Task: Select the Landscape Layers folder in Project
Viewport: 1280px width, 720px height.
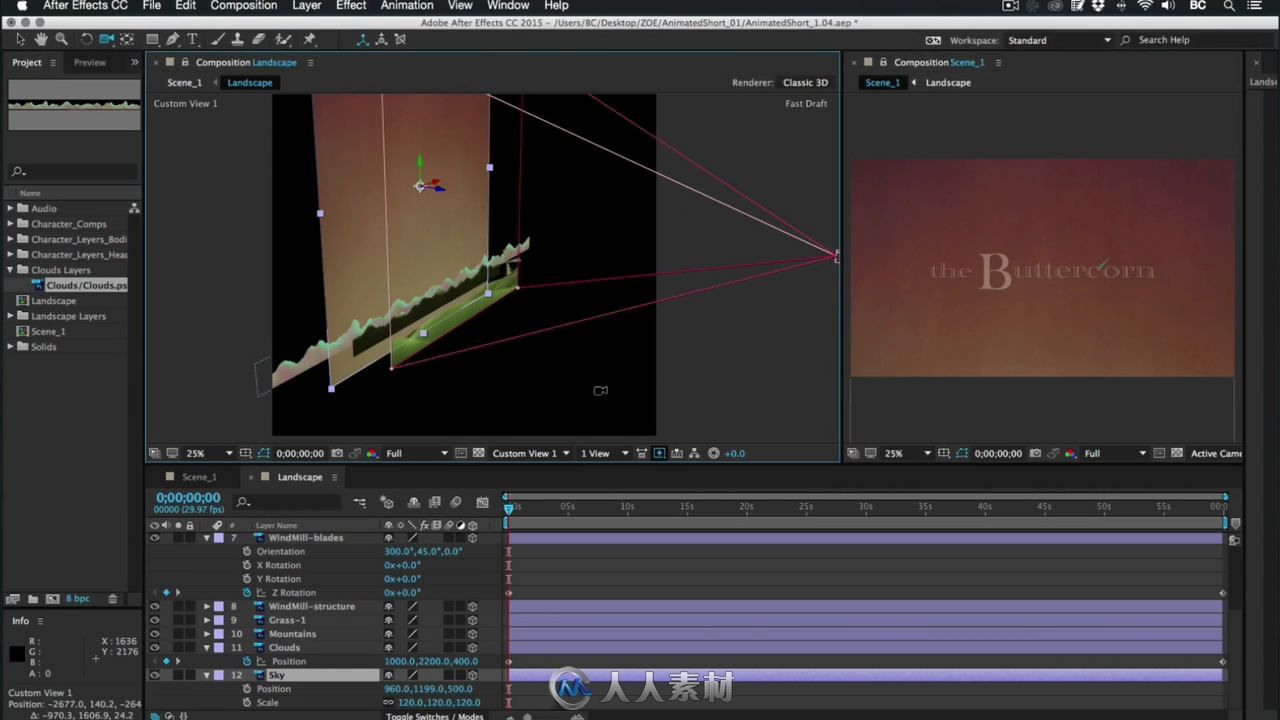Action: pyautogui.click(x=68, y=316)
